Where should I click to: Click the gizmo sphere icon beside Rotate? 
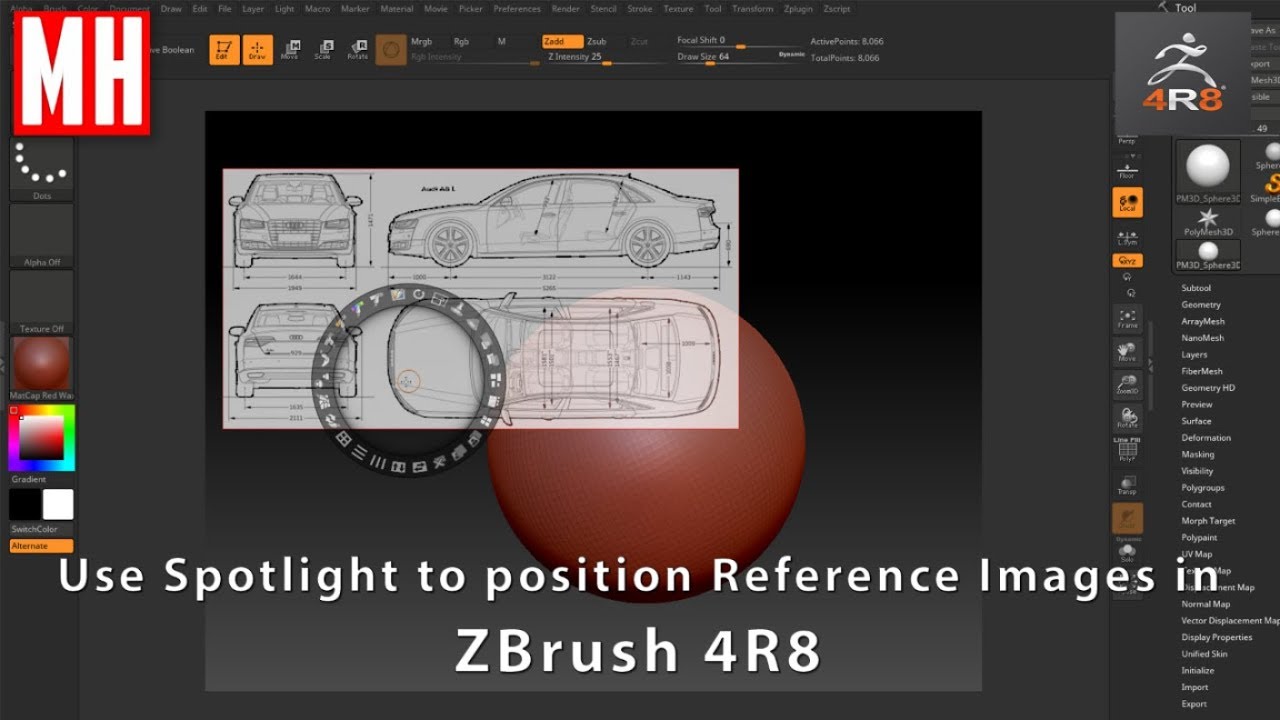391,50
